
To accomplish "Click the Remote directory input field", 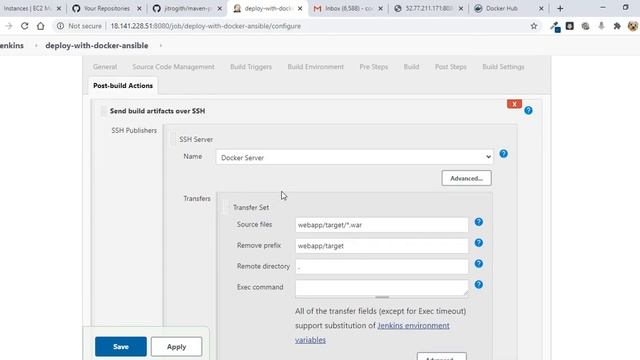I will click(x=382, y=267).
